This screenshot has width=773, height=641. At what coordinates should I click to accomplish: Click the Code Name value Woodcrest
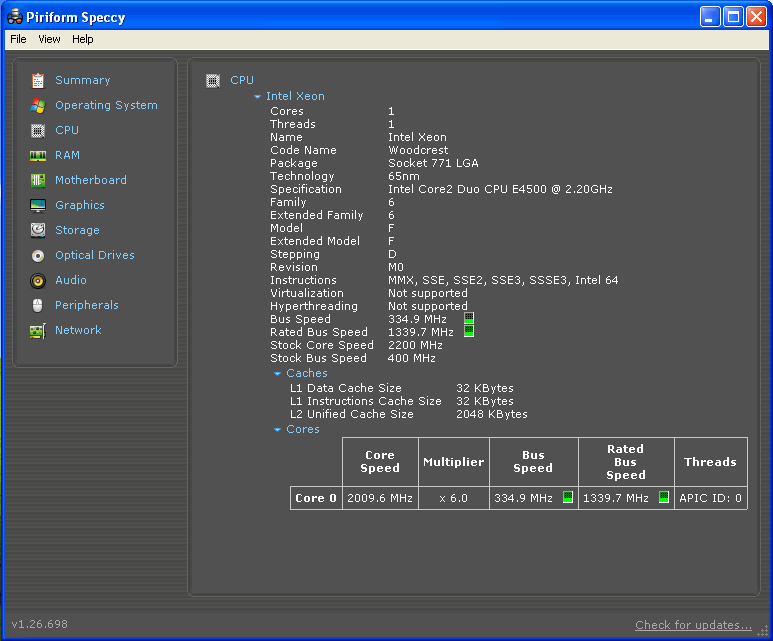tap(418, 150)
